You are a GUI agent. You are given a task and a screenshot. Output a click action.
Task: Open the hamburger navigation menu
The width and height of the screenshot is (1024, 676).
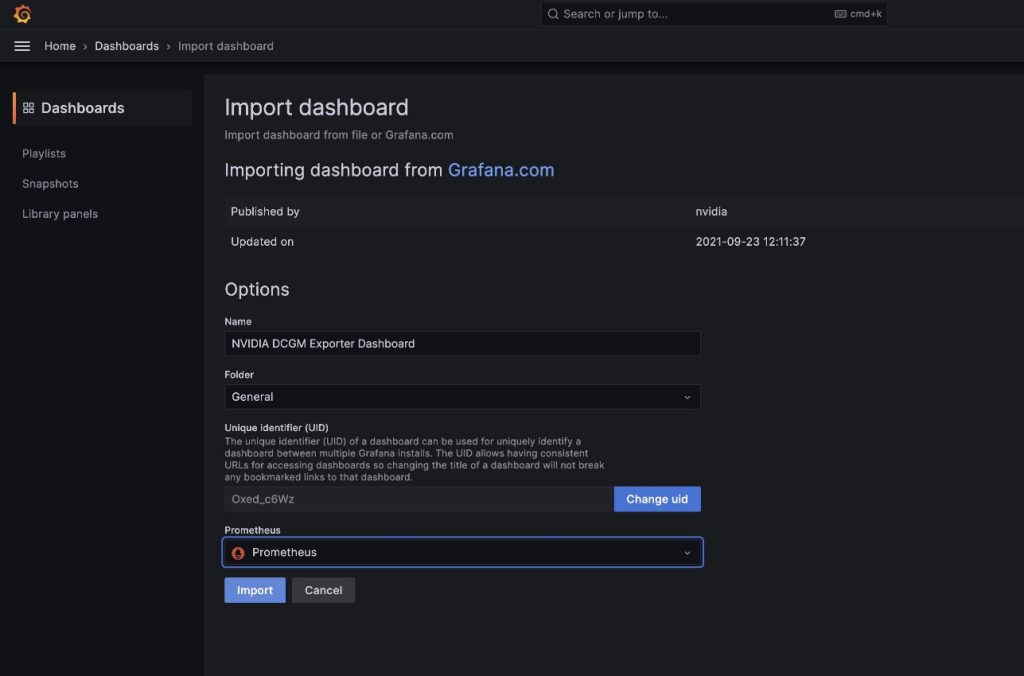22,46
